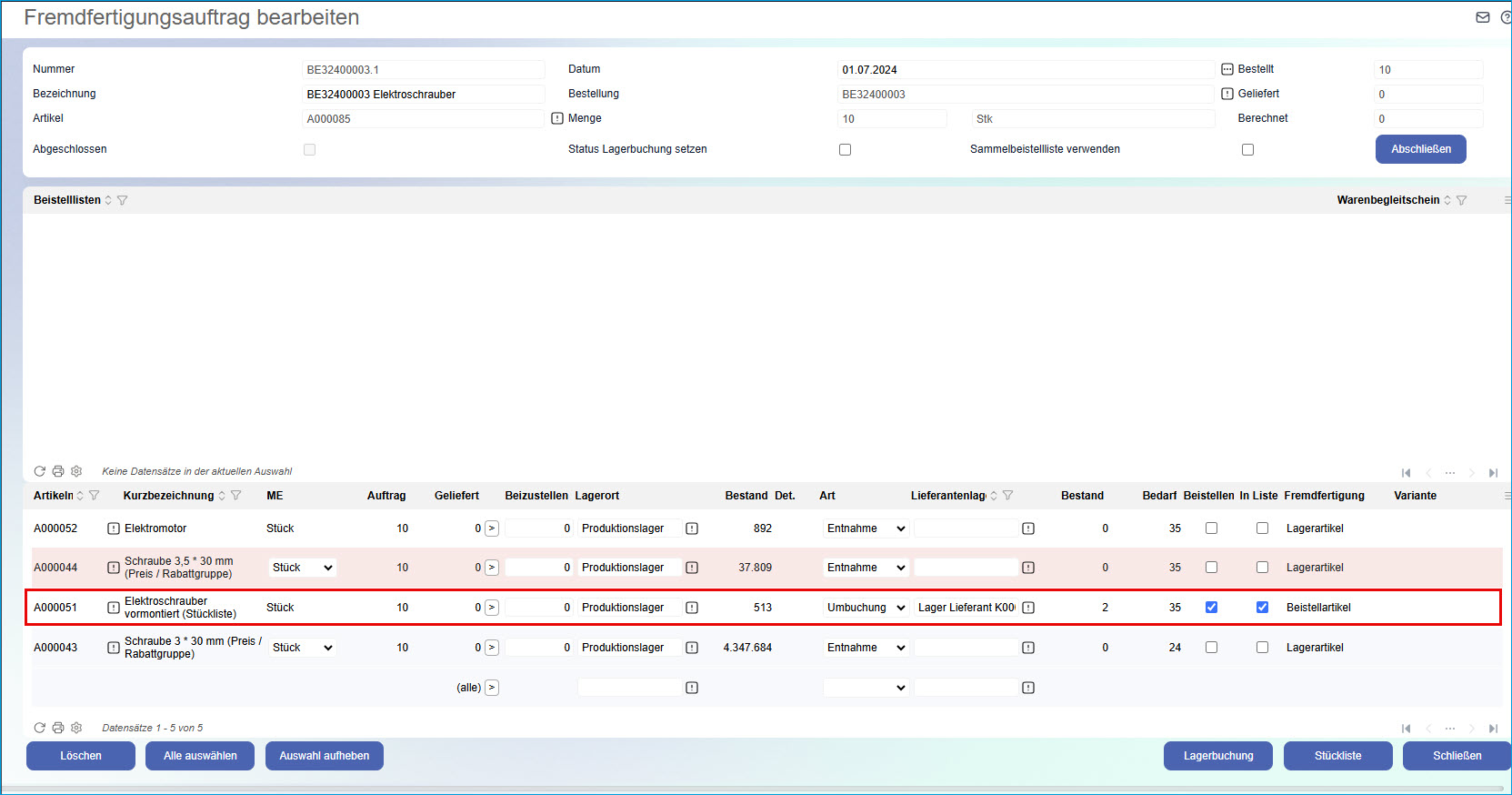Click the (alle) arrow button

[492, 688]
